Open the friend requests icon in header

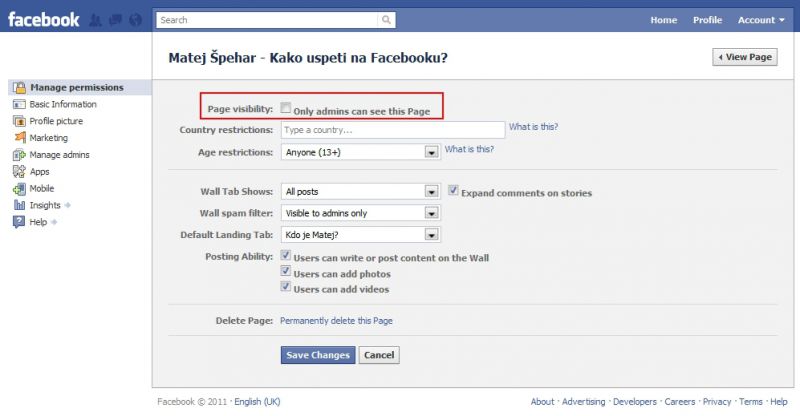[95, 20]
